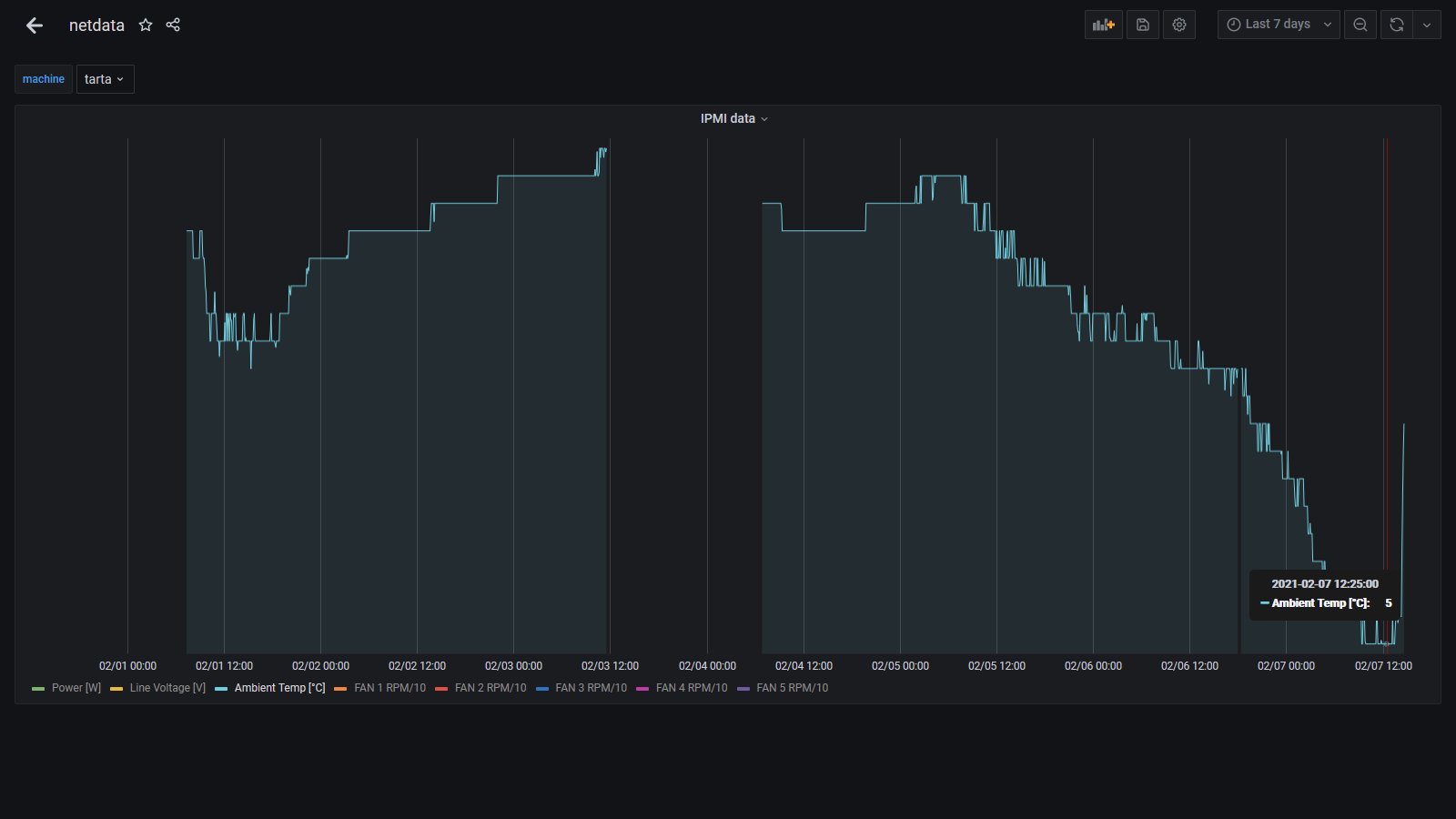Image resolution: width=1456 pixels, height=819 pixels.
Task: Open dashboard settings with the gear icon
Action: coord(1179,25)
